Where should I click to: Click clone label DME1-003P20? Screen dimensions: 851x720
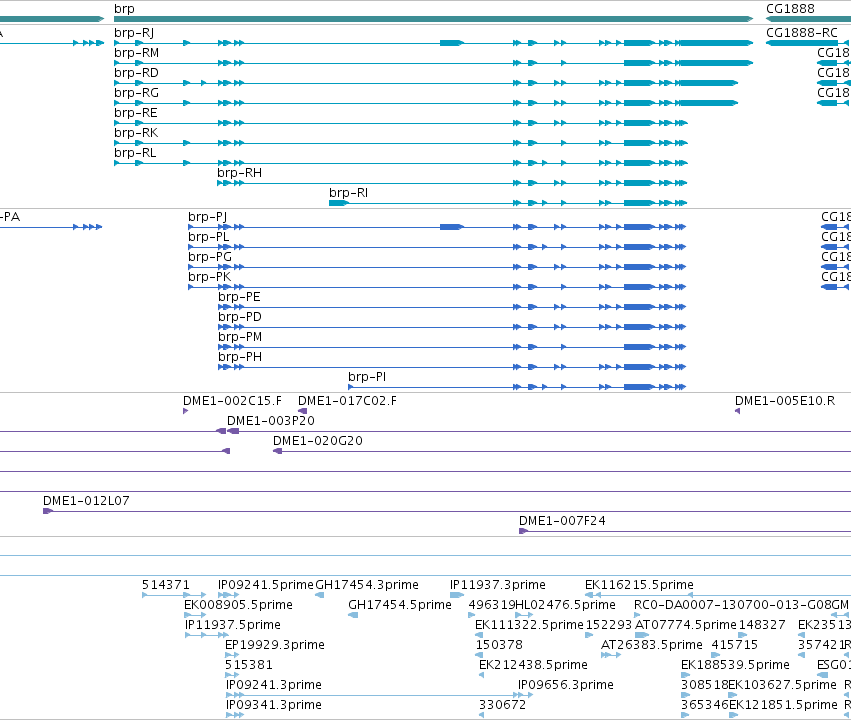point(271,421)
